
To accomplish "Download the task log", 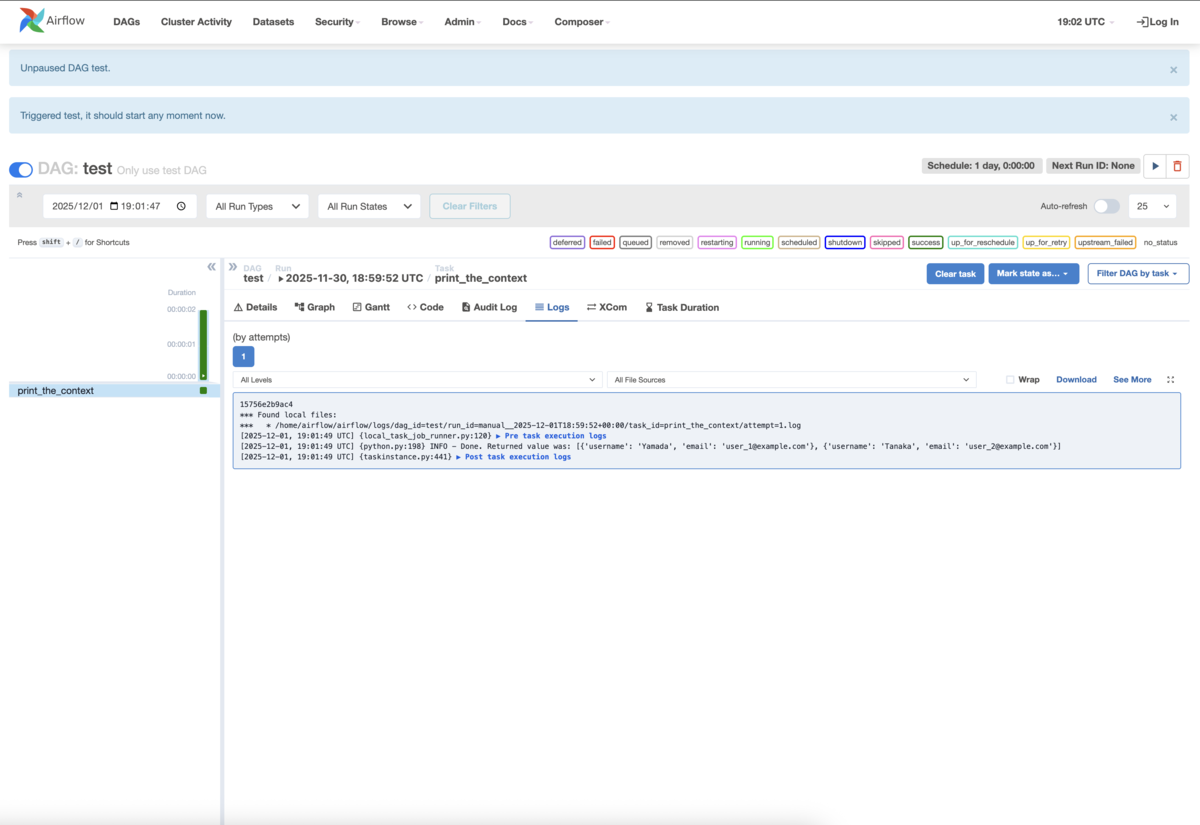I will coord(1076,380).
